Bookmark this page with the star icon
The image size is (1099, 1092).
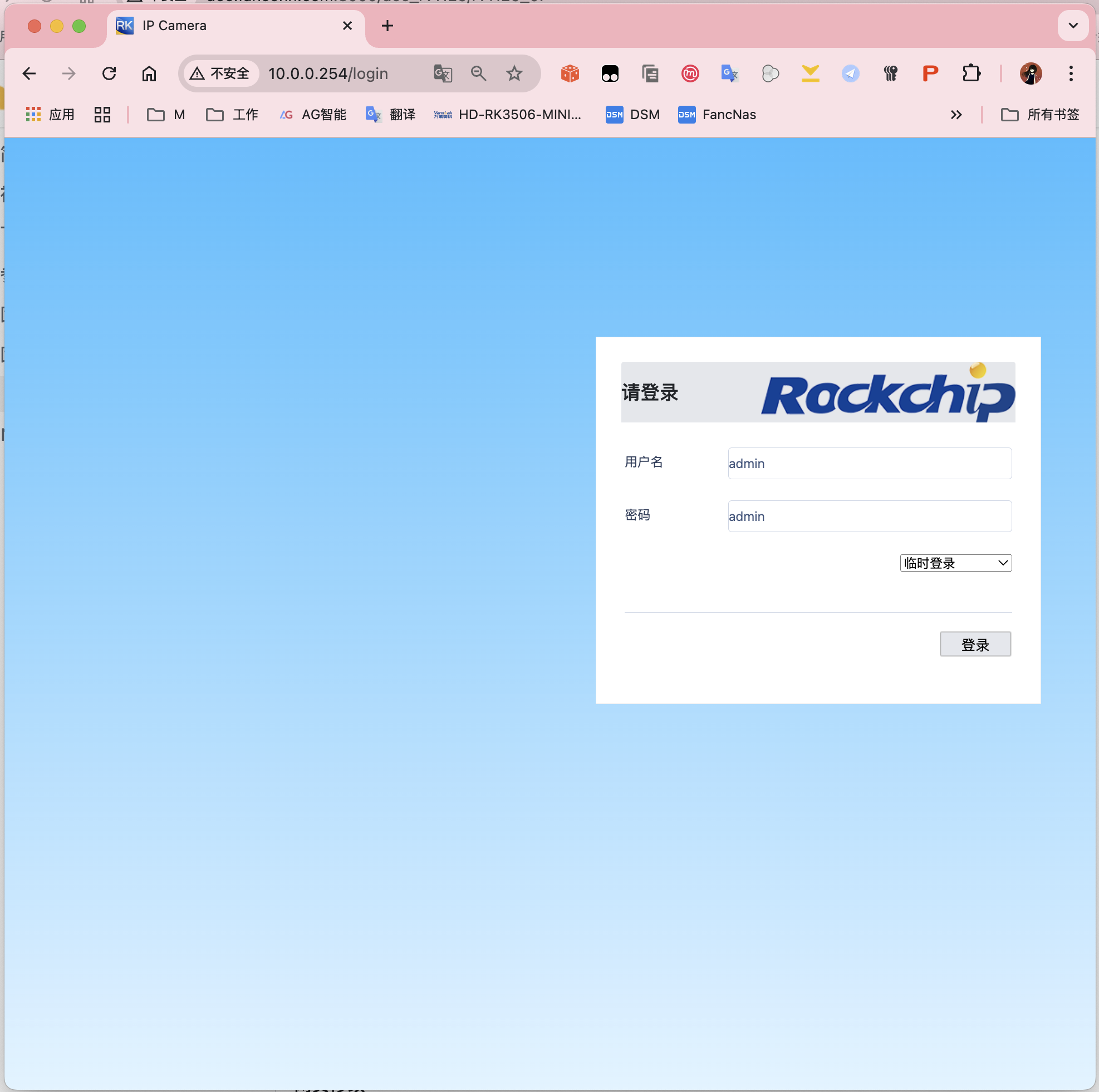[x=514, y=73]
